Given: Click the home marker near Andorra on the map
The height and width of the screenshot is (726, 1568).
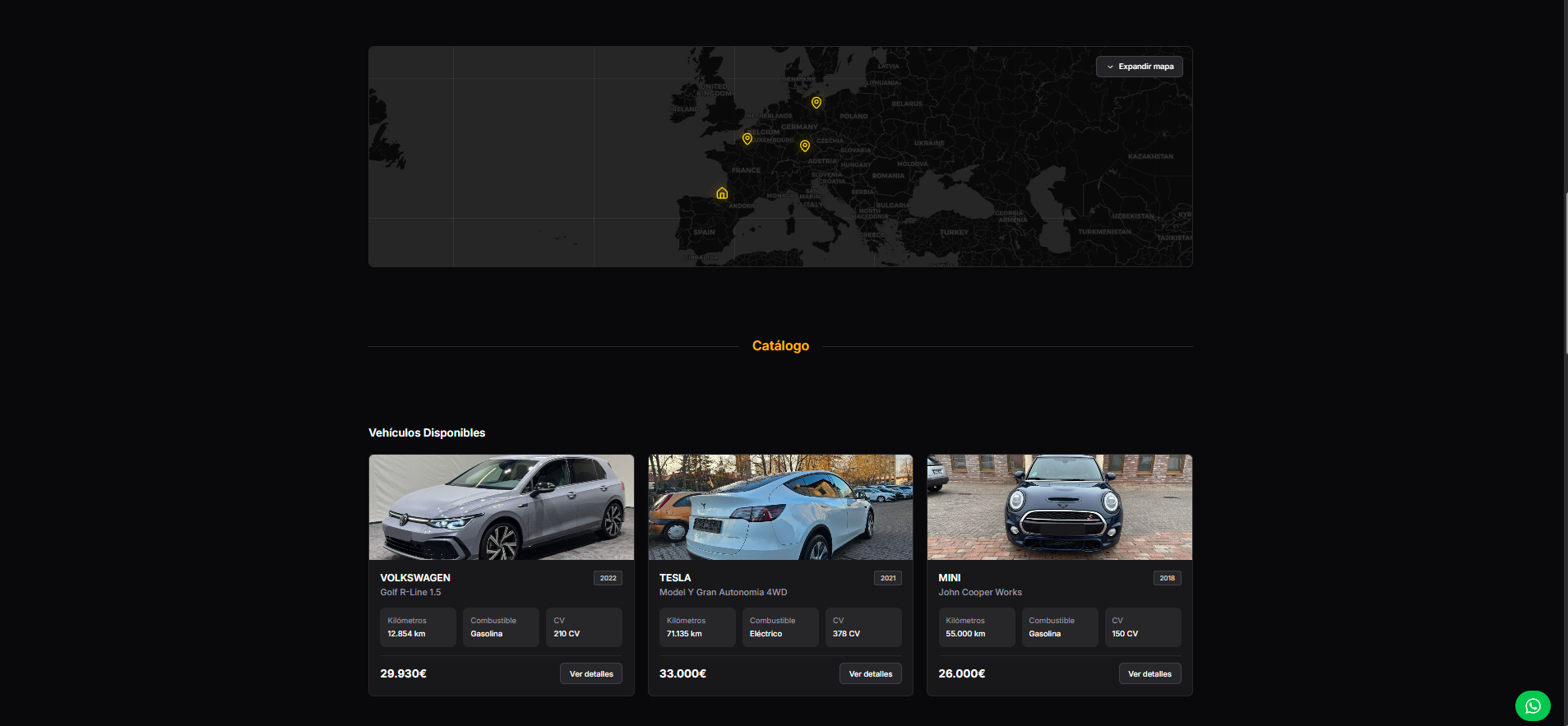Looking at the screenshot, I should click(x=722, y=193).
